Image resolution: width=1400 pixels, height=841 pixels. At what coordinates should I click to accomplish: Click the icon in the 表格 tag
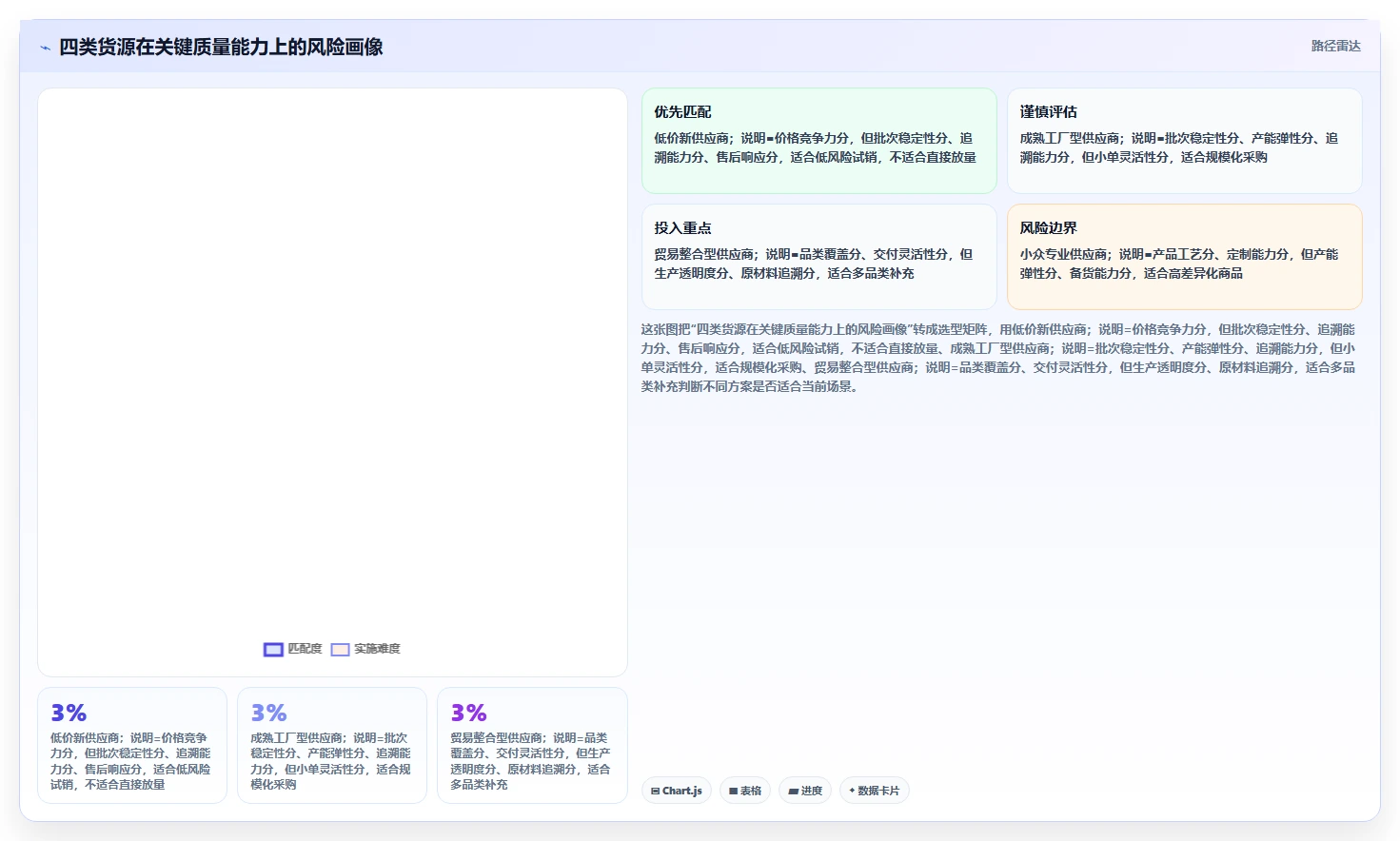[734, 791]
